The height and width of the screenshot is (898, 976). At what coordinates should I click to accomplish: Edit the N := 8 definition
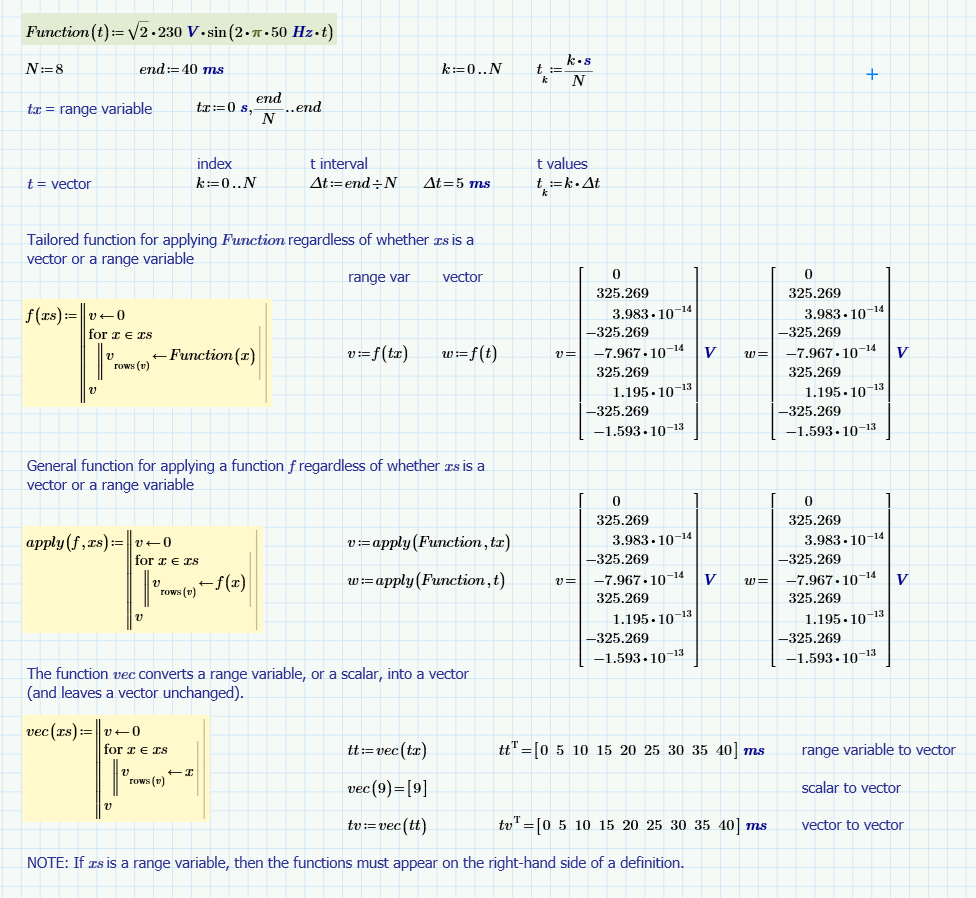pos(45,71)
